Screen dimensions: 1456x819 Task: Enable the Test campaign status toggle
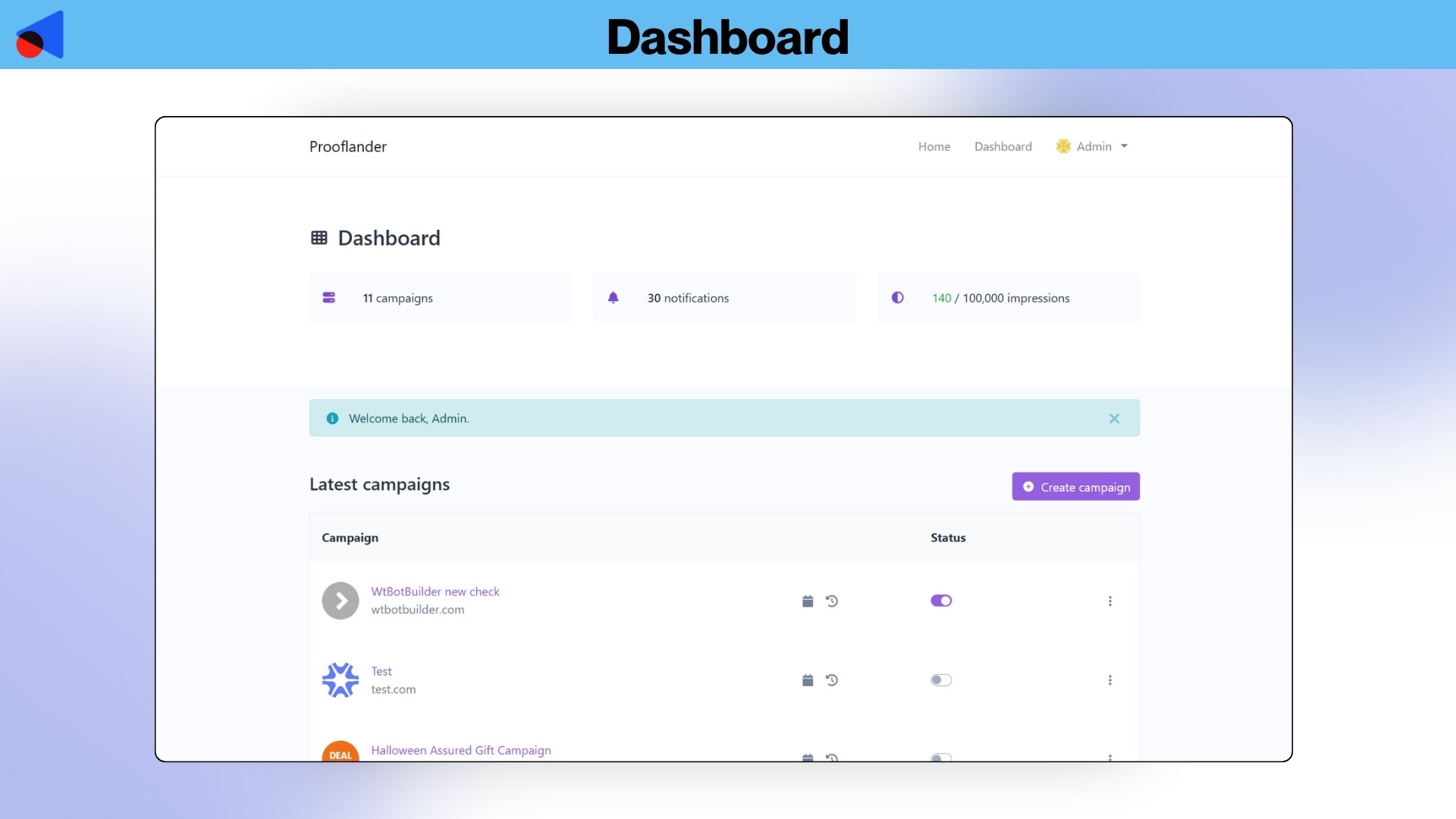point(941,680)
